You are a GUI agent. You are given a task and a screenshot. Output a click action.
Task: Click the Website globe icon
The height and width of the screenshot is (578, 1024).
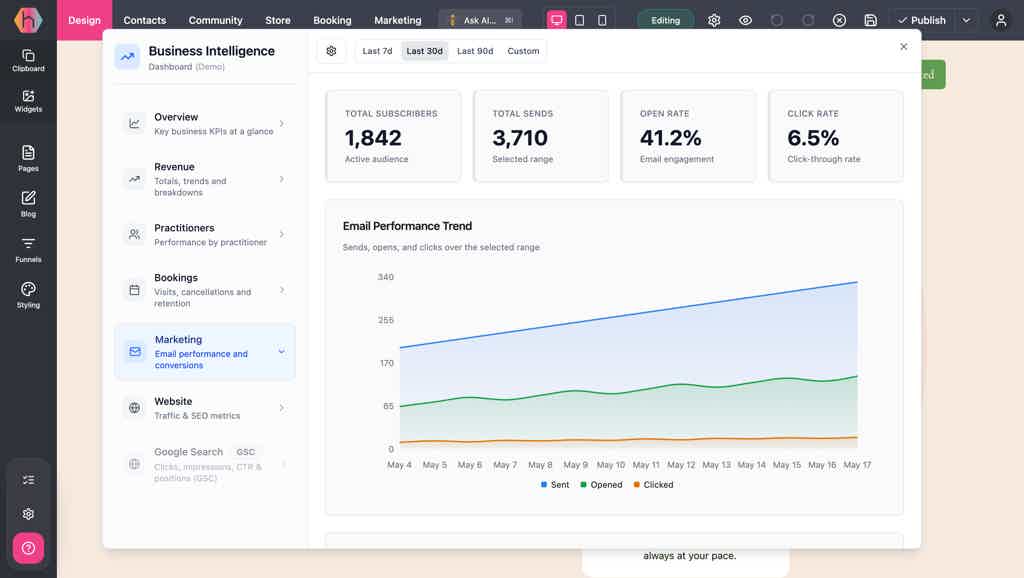135,408
